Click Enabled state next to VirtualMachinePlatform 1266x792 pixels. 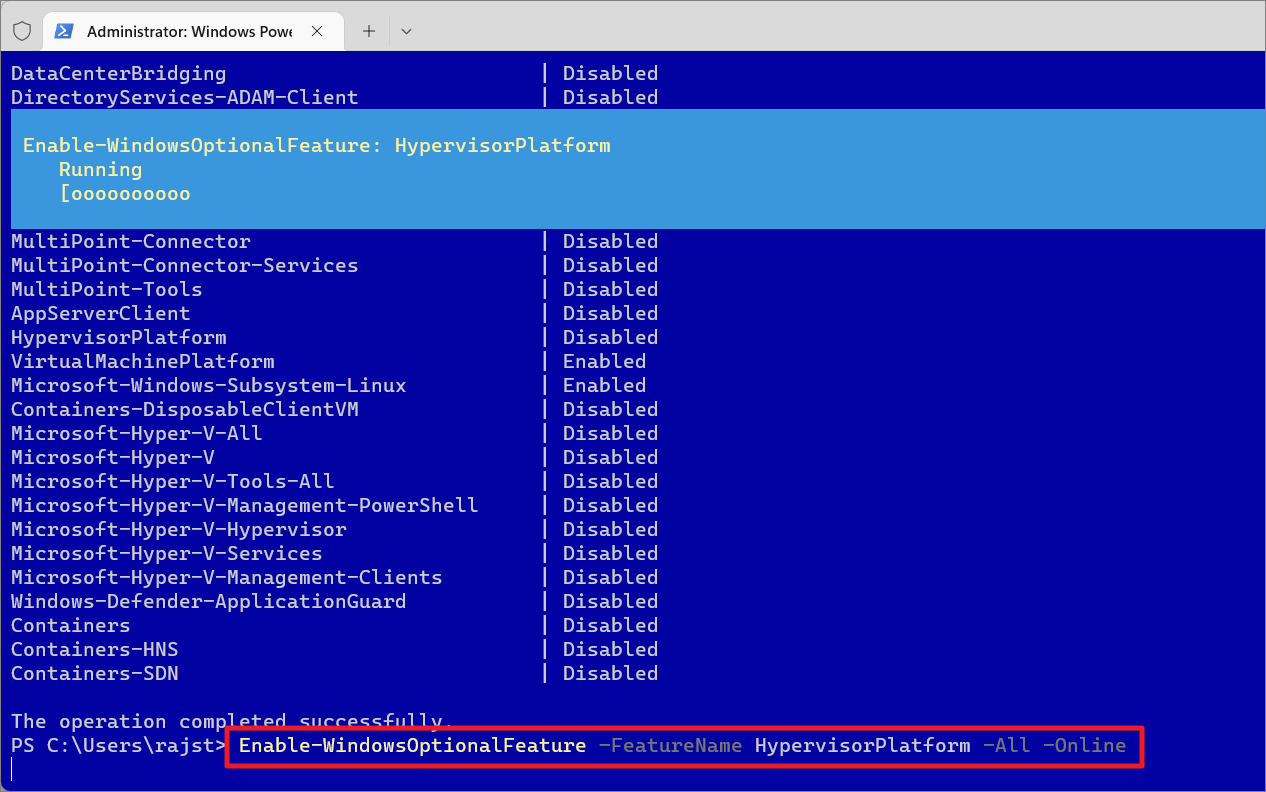[604, 361]
